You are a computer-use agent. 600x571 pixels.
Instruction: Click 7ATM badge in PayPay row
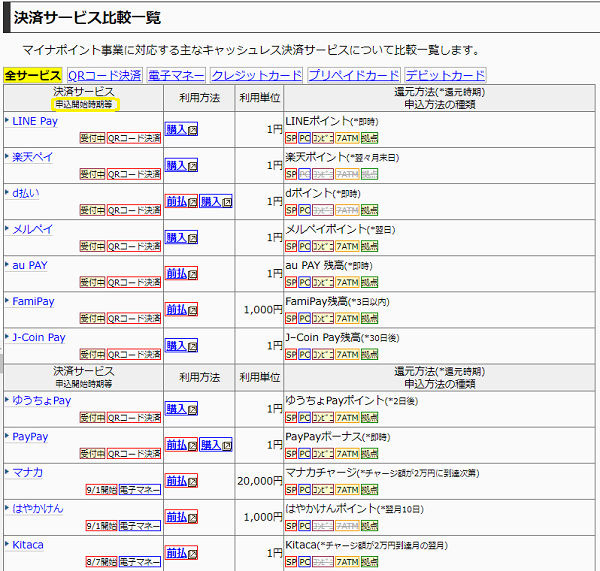347,454
